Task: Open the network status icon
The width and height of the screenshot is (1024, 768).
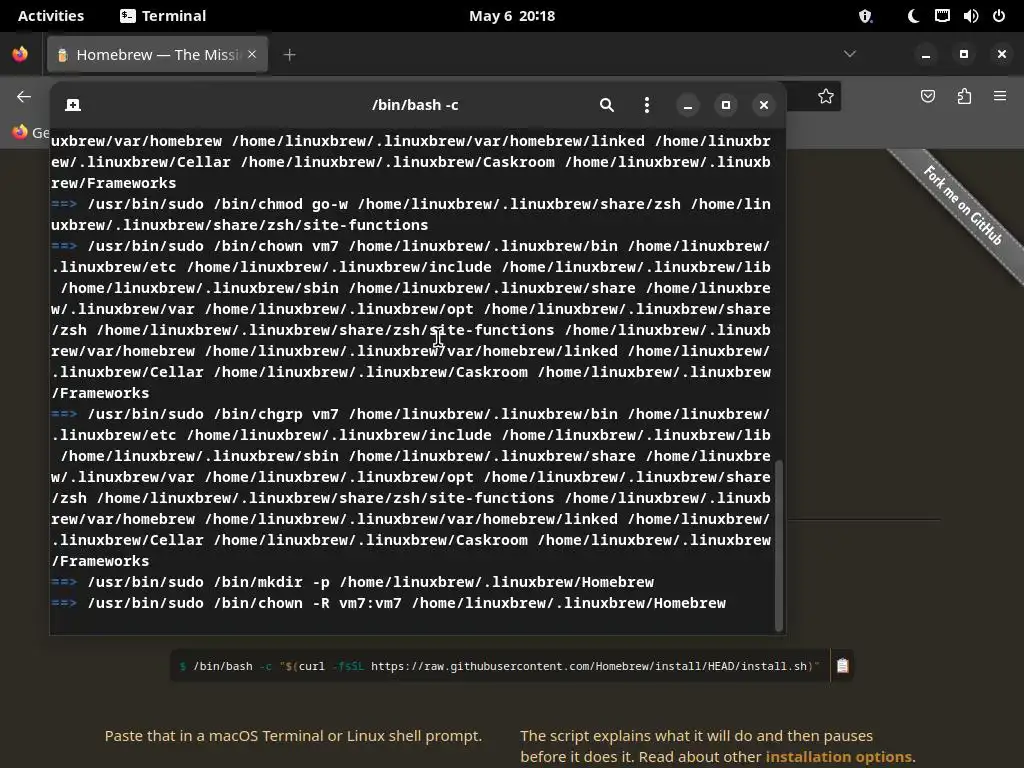Action: tap(942, 16)
